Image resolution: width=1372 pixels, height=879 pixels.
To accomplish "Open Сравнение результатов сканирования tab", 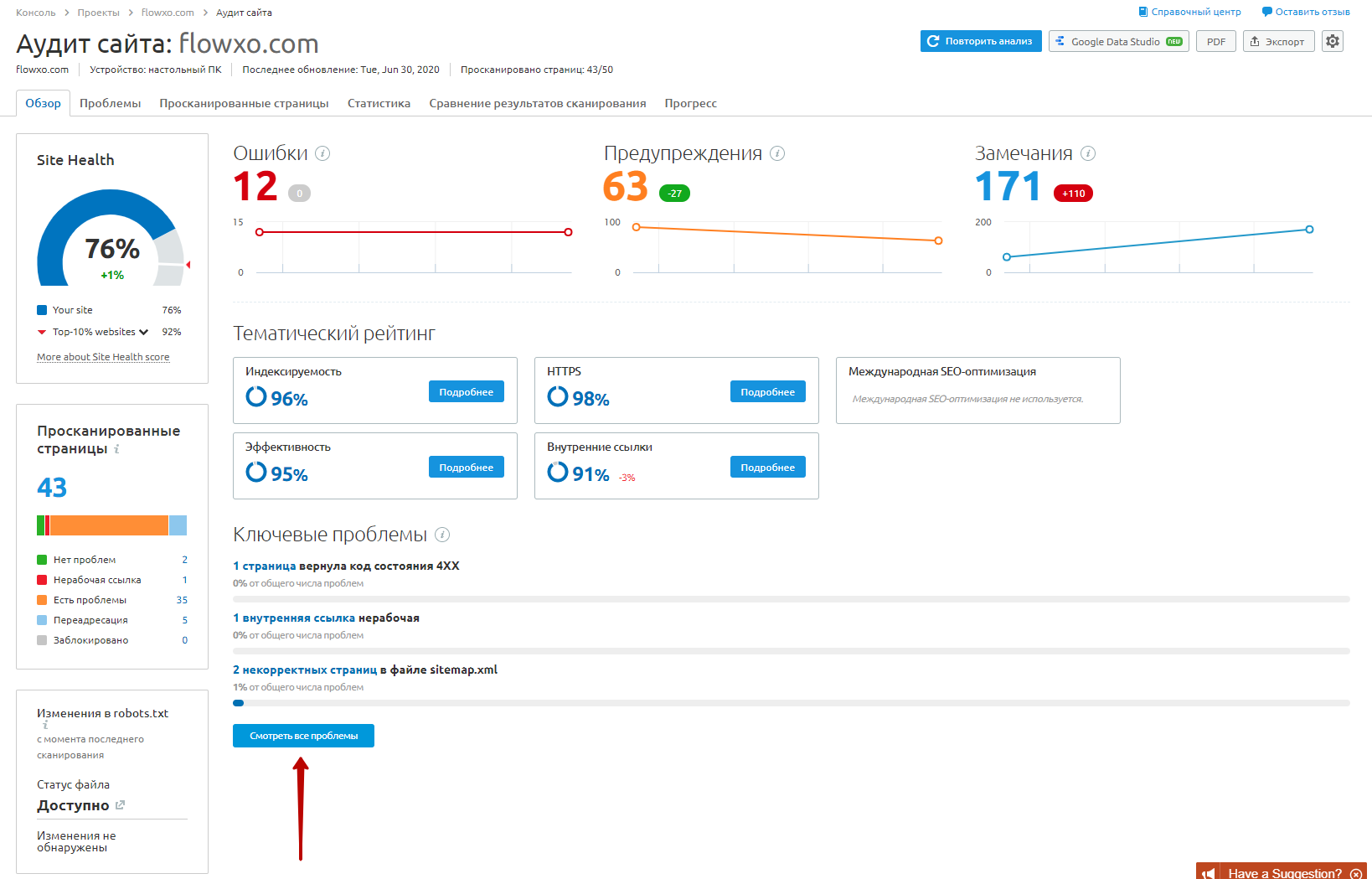I will pyautogui.click(x=537, y=103).
